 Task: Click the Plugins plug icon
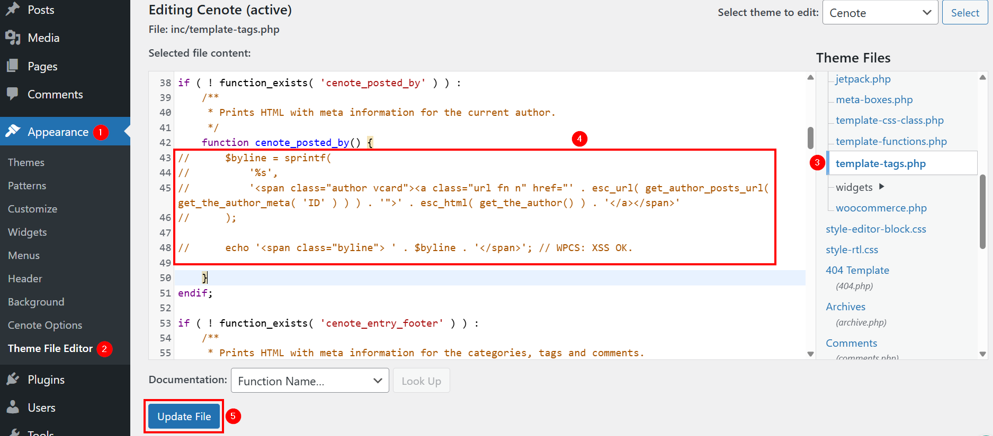[x=13, y=380]
